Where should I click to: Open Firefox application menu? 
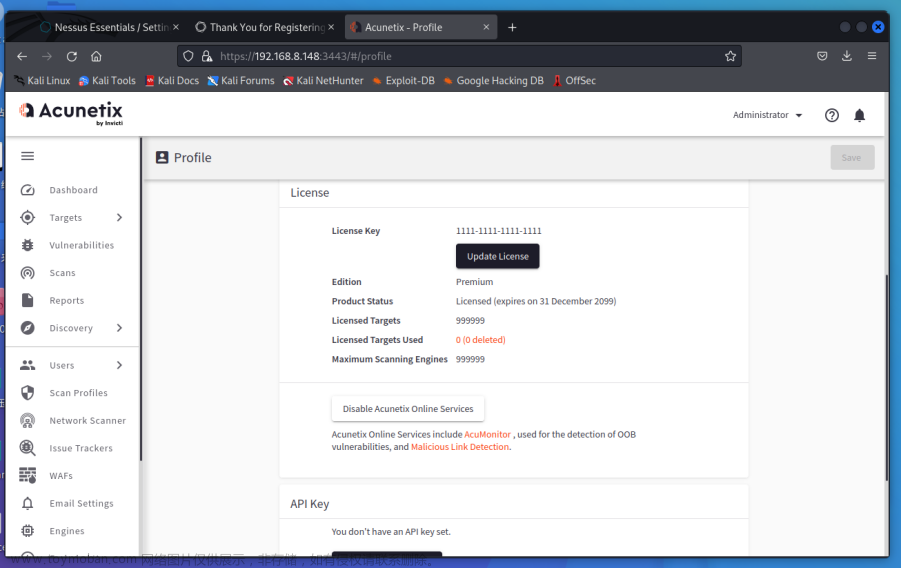click(x=872, y=56)
